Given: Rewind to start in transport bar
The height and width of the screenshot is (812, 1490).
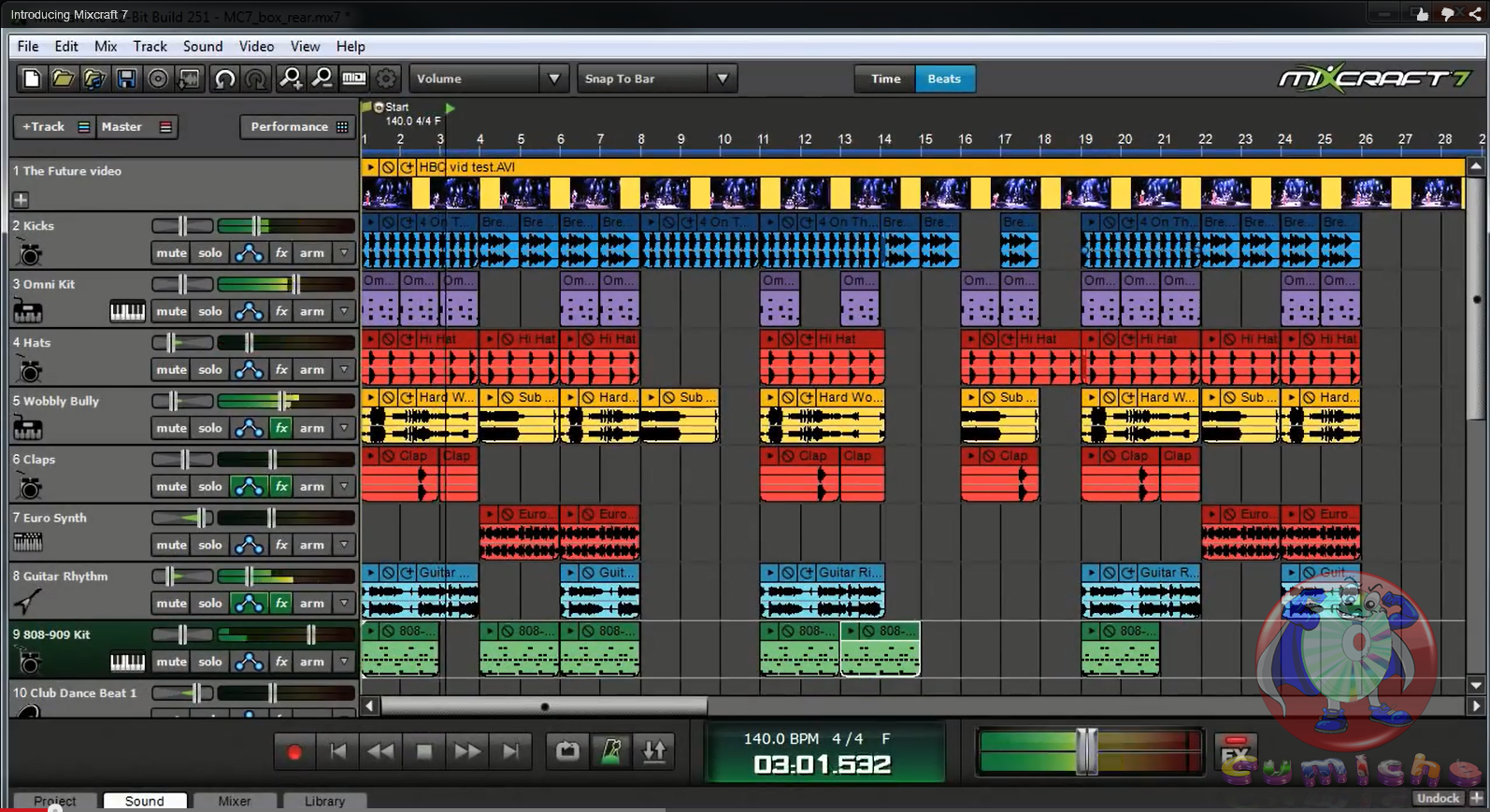Looking at the screenshot, I should 337,751.
